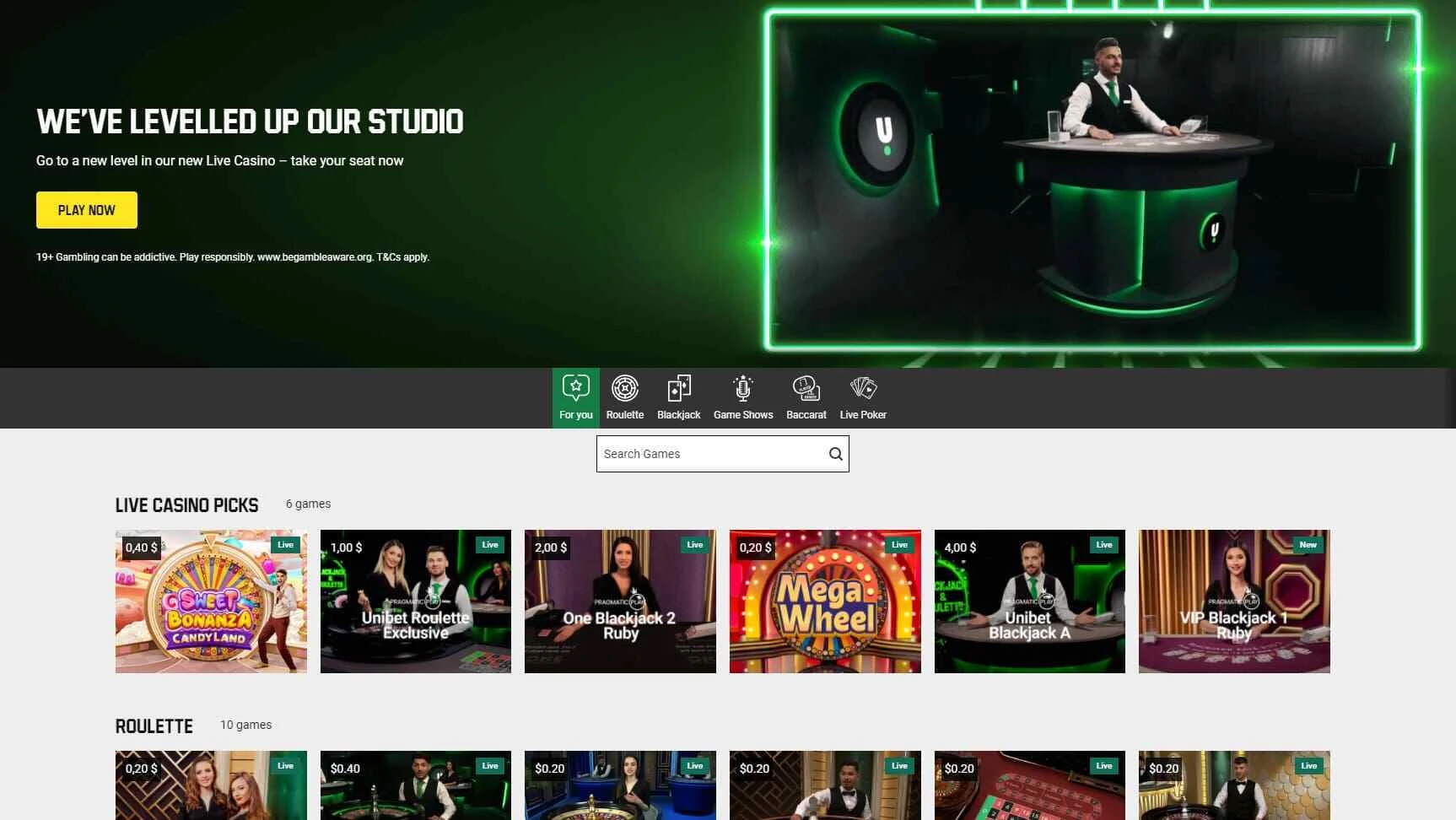The width and height of the screenshot is (1456, 820).
Task: Click the yellow PLAY NOW button
Action: click(86, 210)
